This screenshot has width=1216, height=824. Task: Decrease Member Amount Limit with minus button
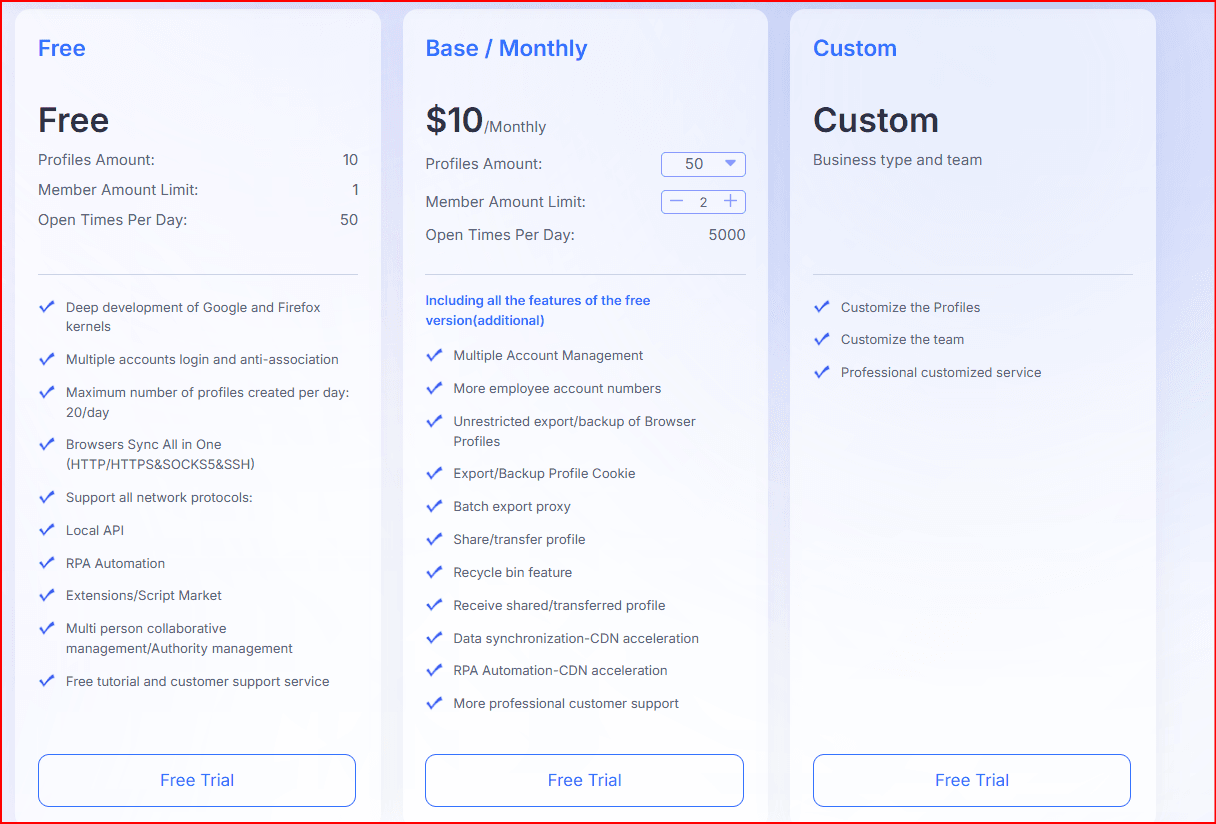677,202
